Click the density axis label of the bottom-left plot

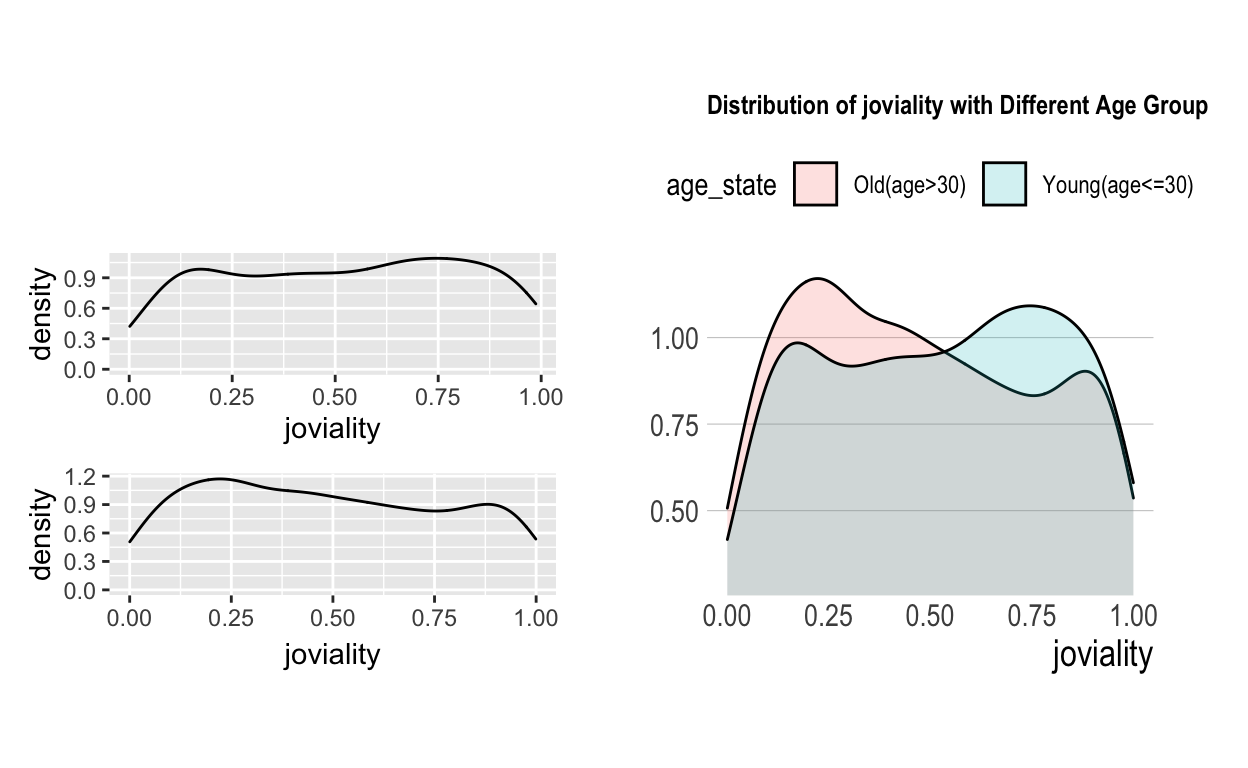coord(41,534)
